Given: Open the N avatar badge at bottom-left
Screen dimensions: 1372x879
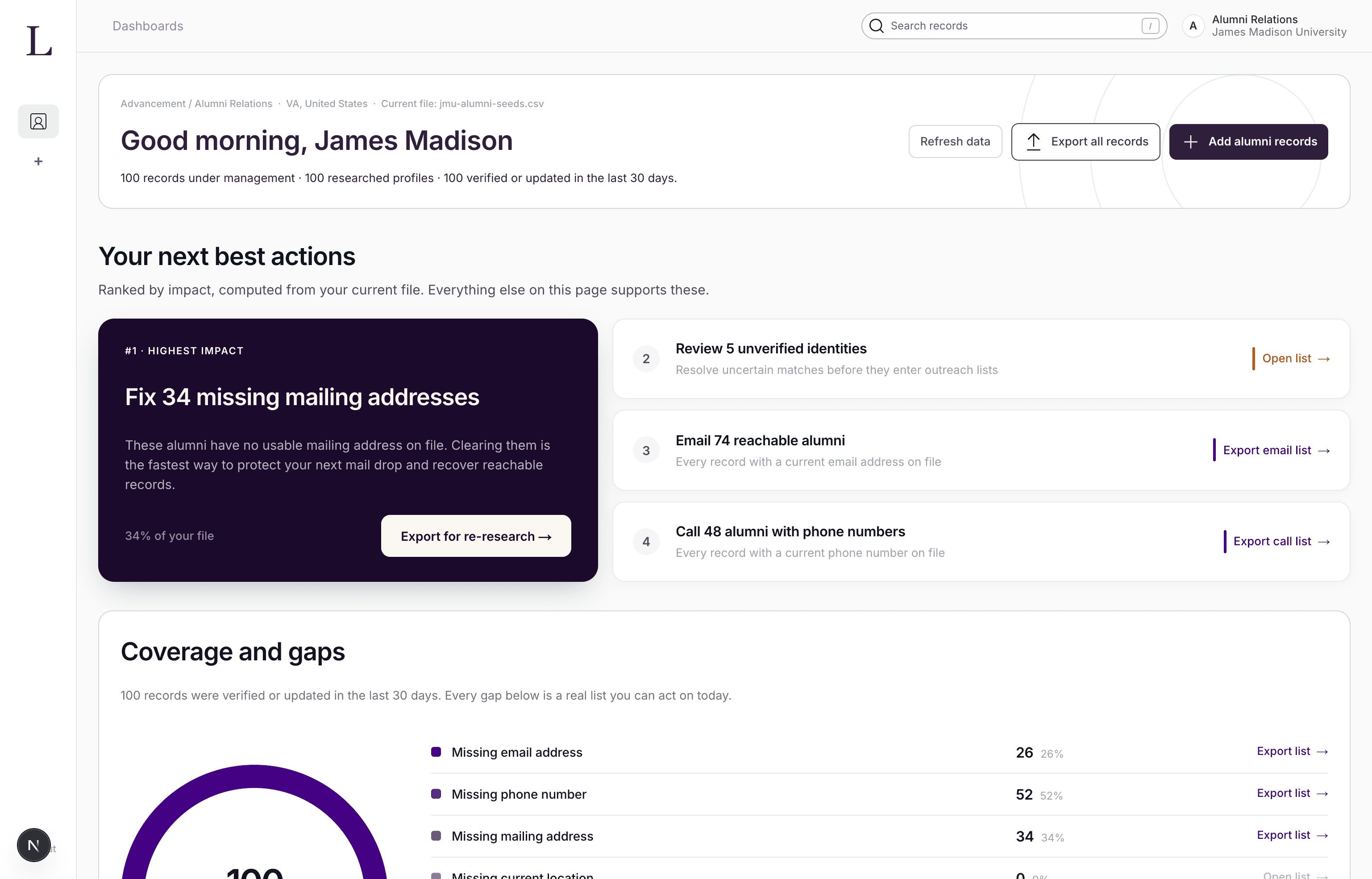Looking at the screenshot, I should (x=33, y=846).
